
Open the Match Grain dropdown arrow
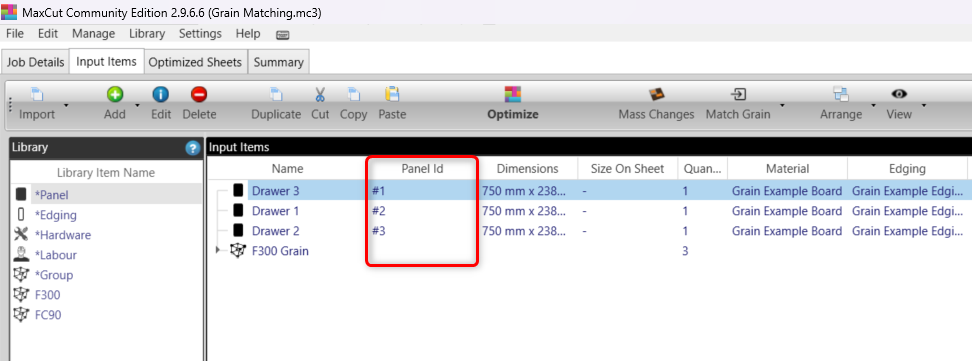782,105
